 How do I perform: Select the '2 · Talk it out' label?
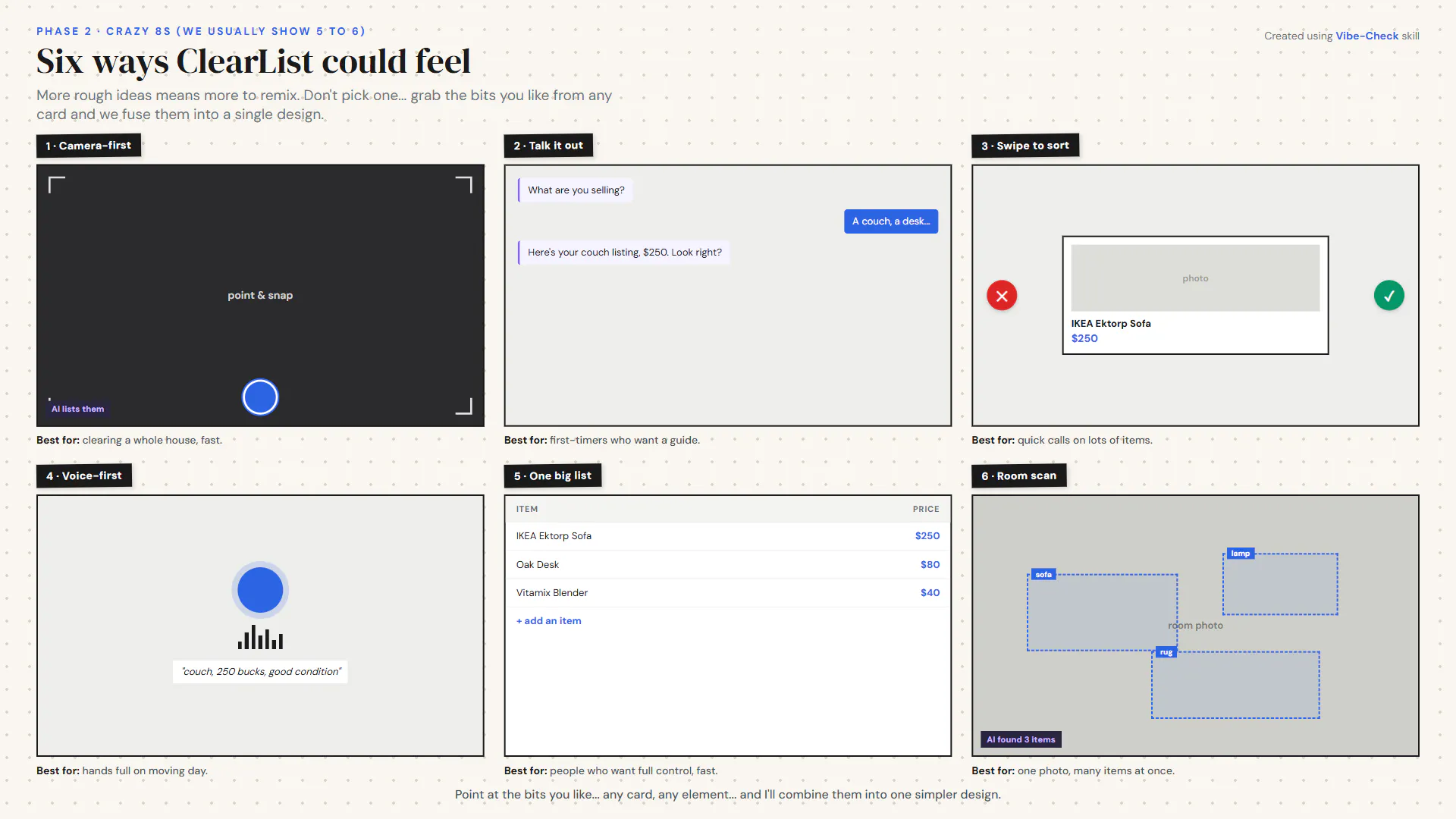(x=548, y=146)
